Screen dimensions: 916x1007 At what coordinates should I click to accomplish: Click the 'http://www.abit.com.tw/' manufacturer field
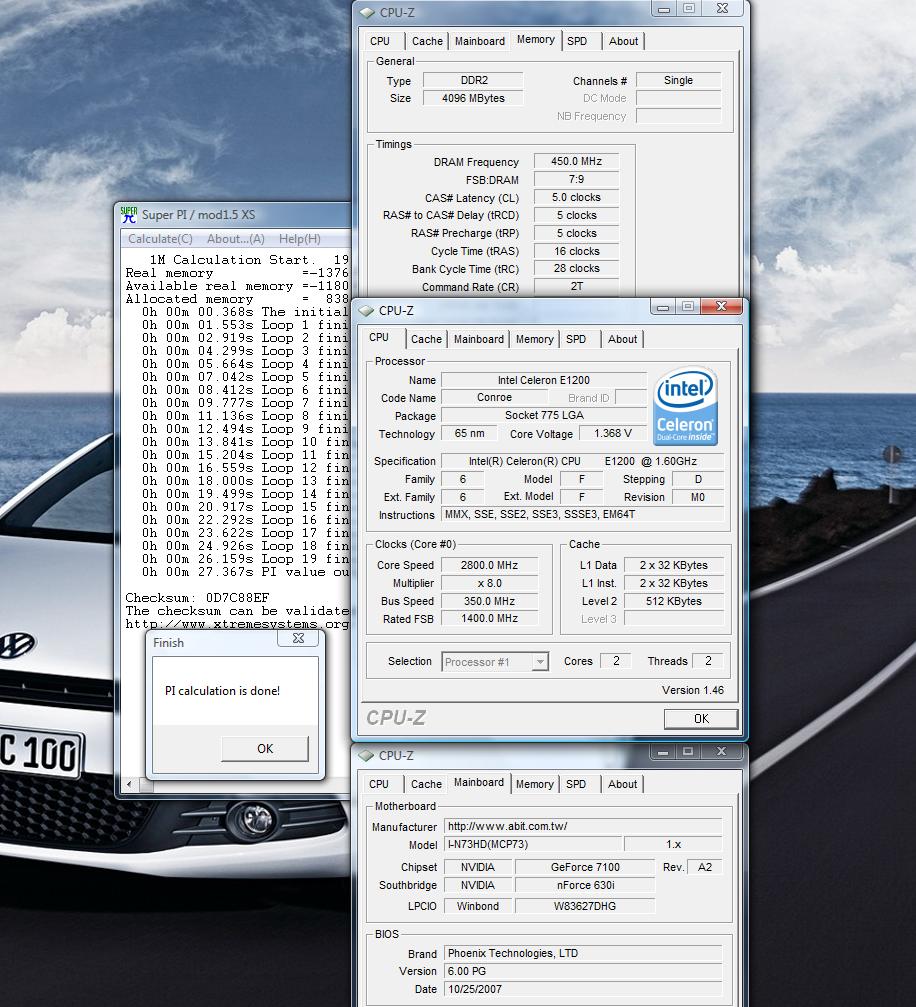coord(583,827)
